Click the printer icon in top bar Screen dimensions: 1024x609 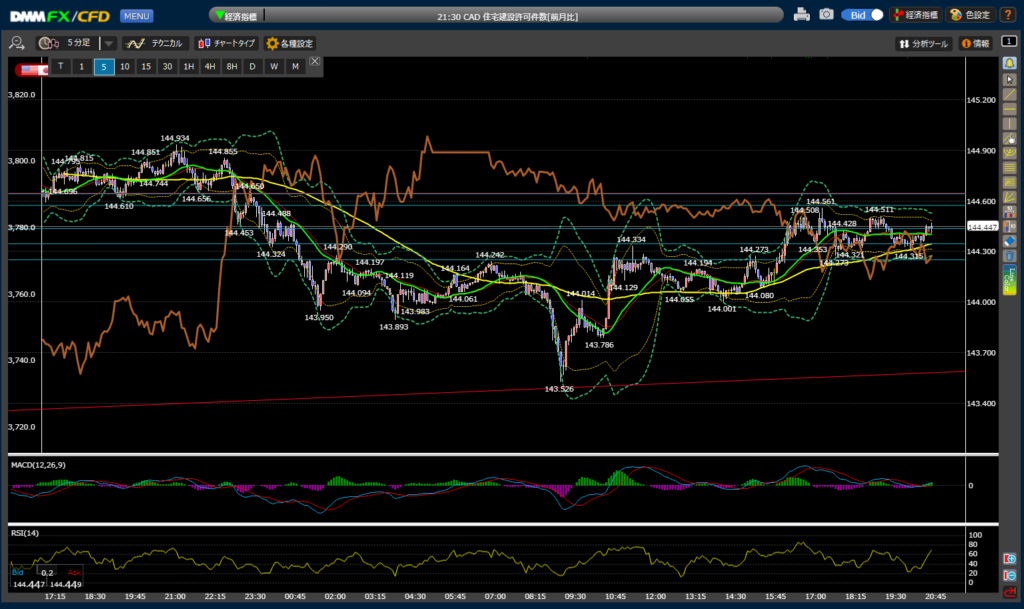(x=801, y=15)
